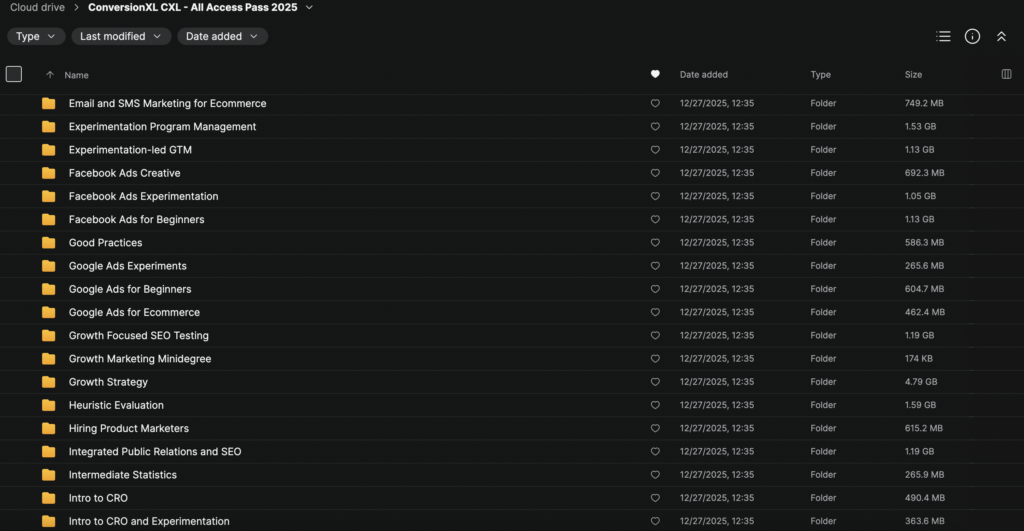The width and height of the screenshot is (1024, 531).
Task: Expand the ConversionXL folder breadcrumb chevron
Action: click(x=309, y=8)
